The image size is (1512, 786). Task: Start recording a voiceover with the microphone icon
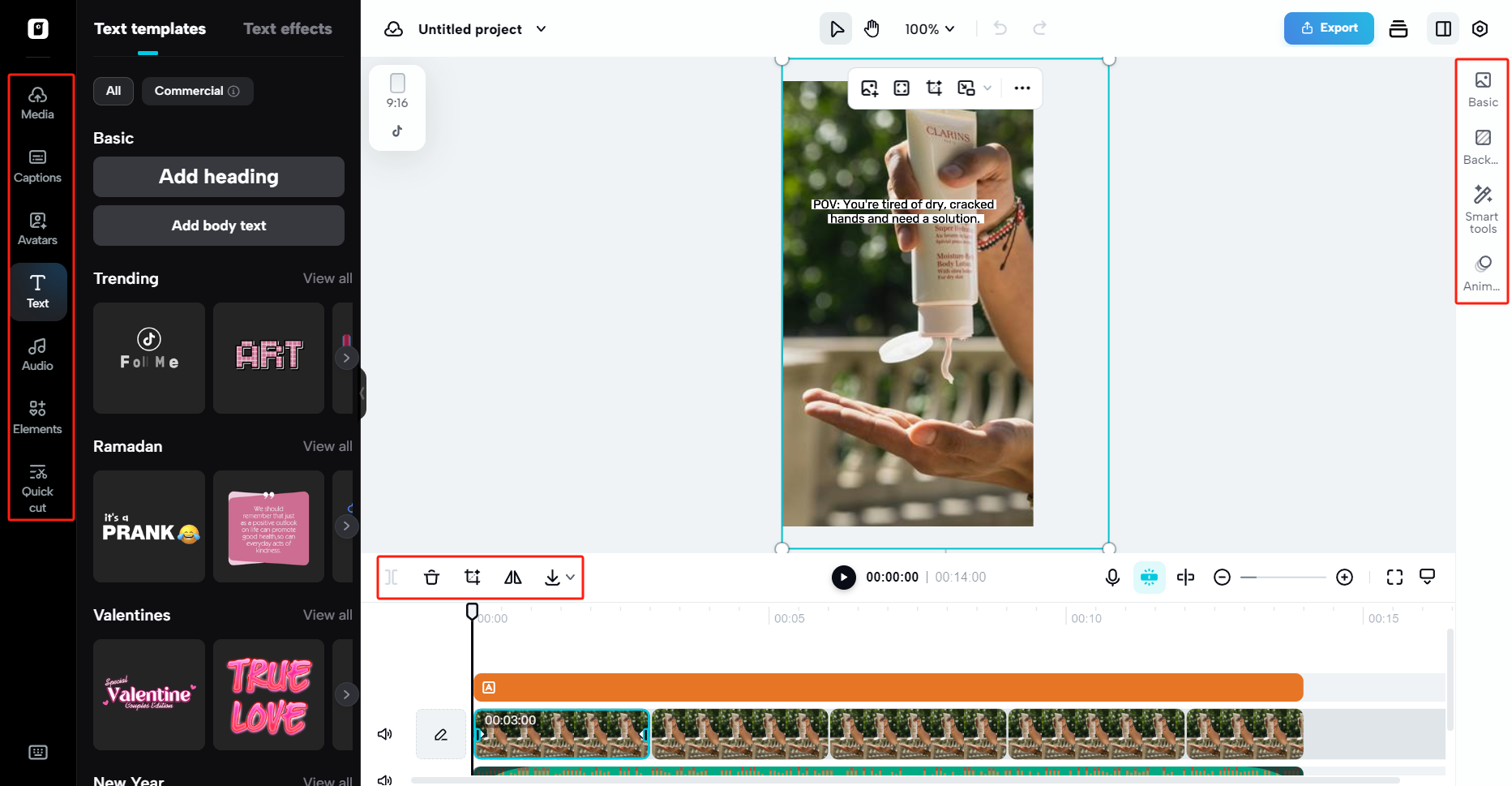(1112, 577)
